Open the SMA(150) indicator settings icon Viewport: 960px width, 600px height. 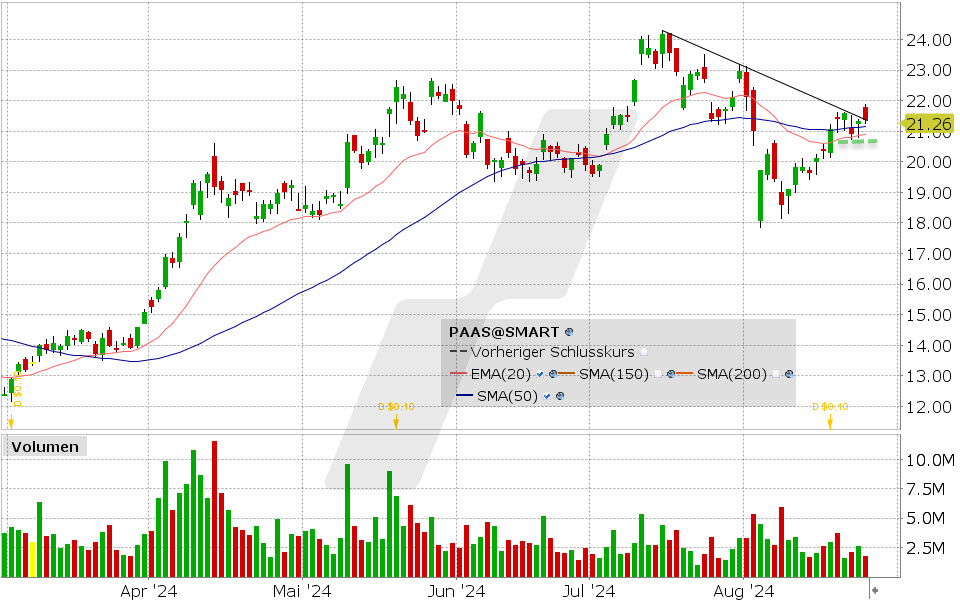tap(671, 374)
